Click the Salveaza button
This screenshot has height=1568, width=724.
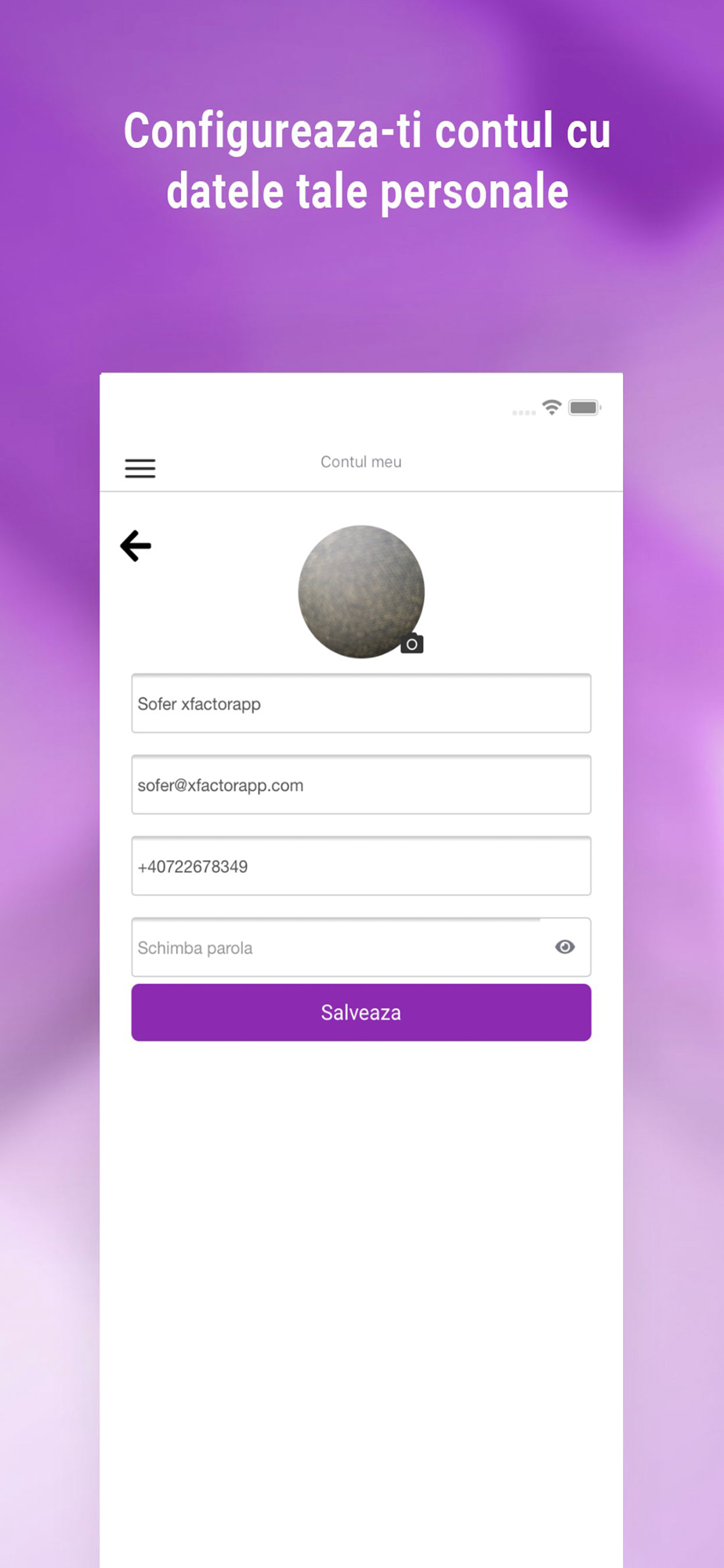(361, 1012)
